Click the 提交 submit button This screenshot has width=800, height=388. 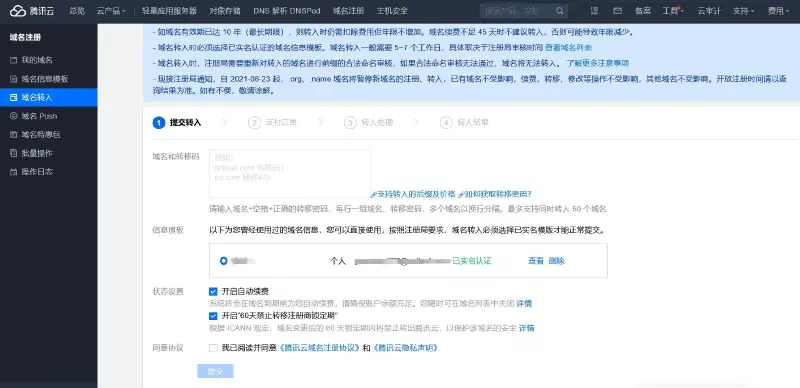pos(215,371)
